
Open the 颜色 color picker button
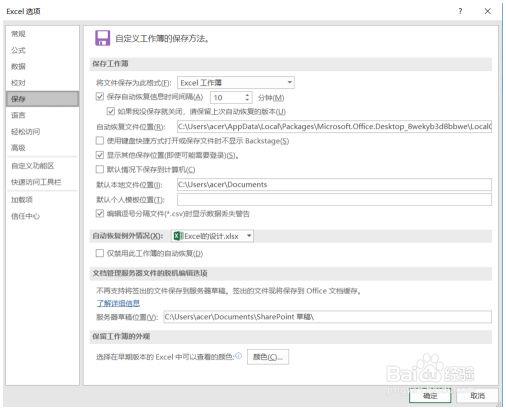pyautogui.click(x=268, y=357)
